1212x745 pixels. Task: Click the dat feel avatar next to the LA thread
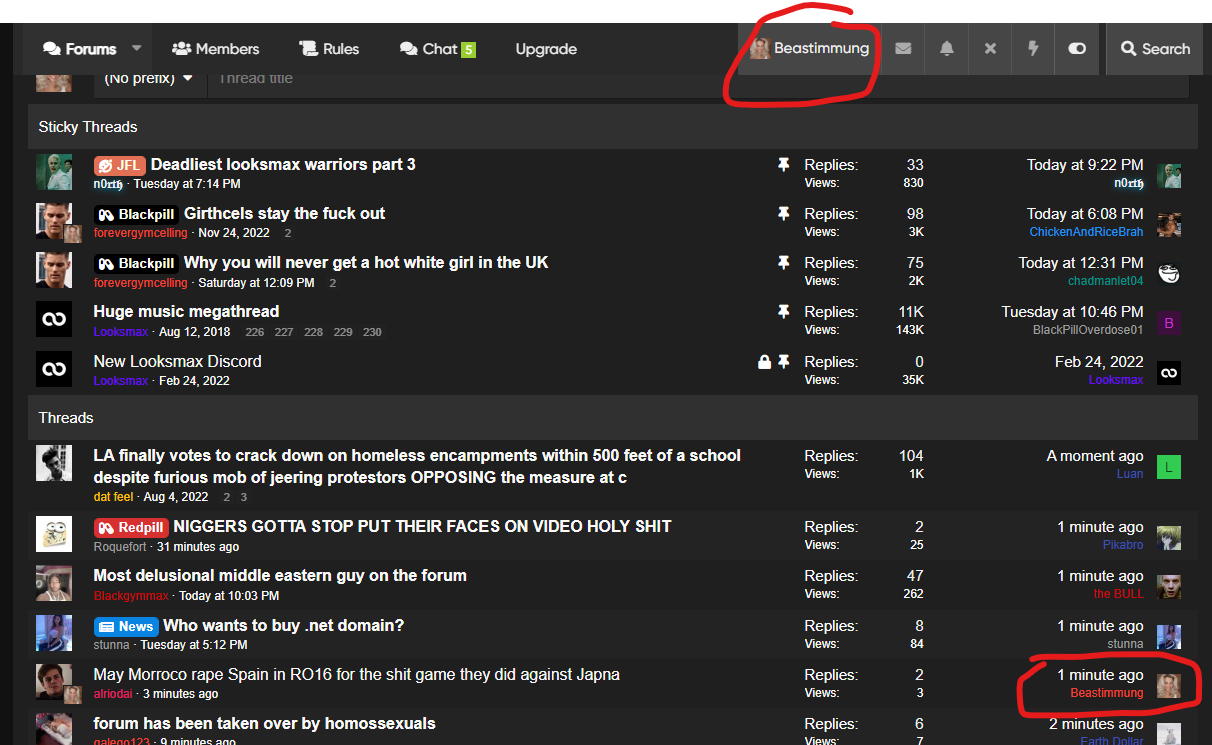(54, 463)
